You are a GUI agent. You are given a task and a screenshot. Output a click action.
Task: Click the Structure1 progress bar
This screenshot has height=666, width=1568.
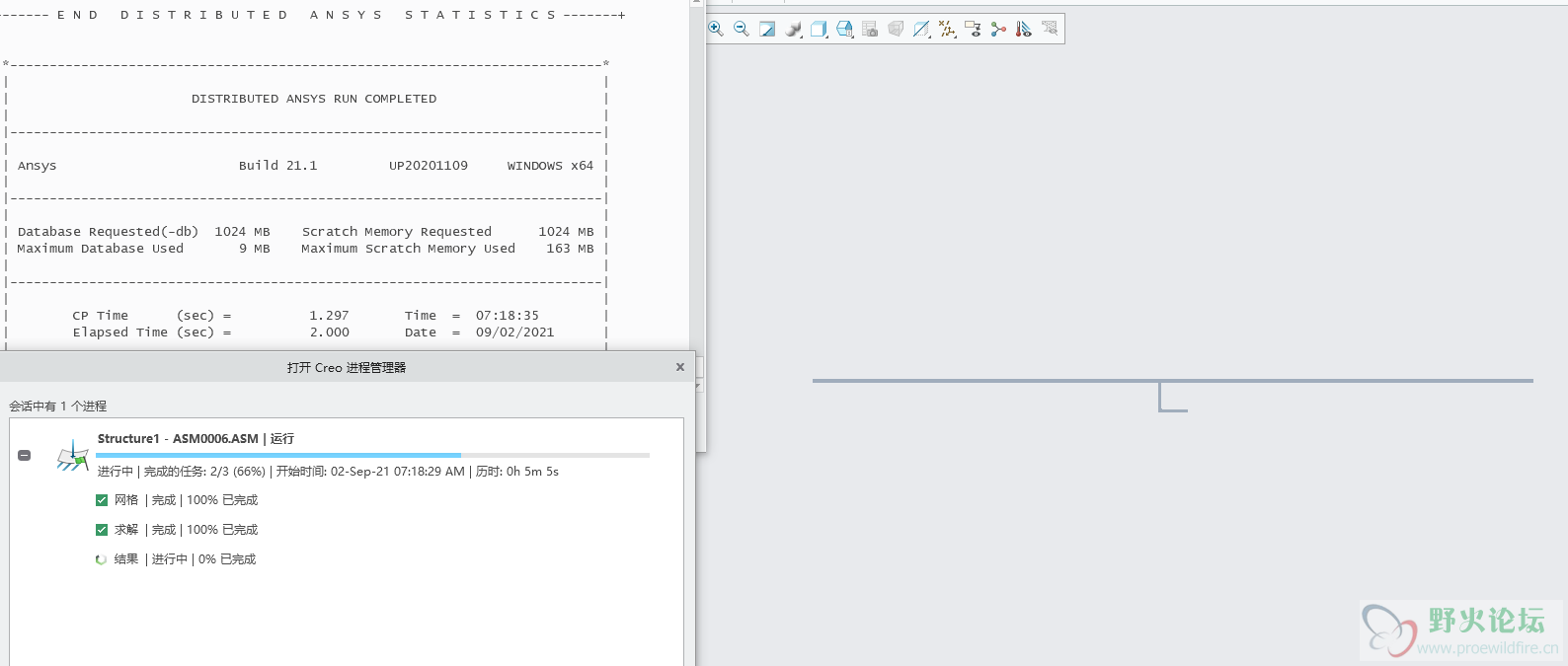click(x=372, y=455)
